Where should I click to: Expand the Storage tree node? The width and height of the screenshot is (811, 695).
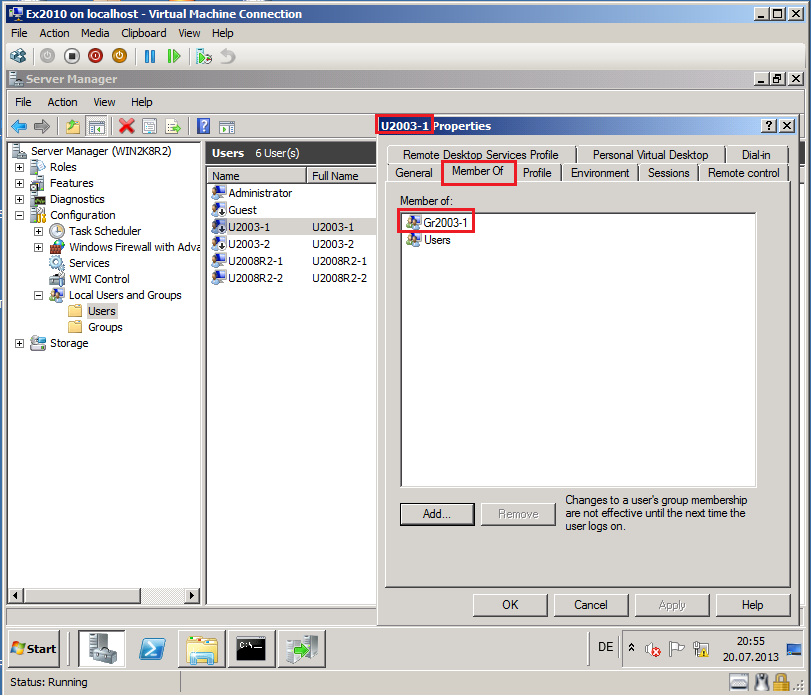coord(19,344)
